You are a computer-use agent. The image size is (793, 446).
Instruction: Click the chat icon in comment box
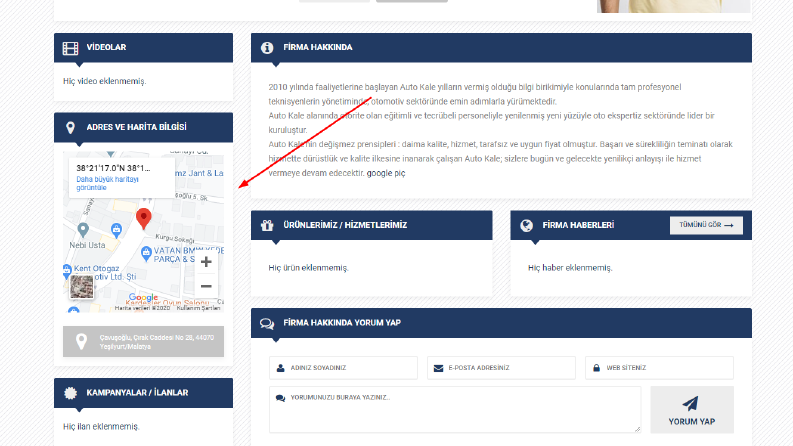(280, 398)
